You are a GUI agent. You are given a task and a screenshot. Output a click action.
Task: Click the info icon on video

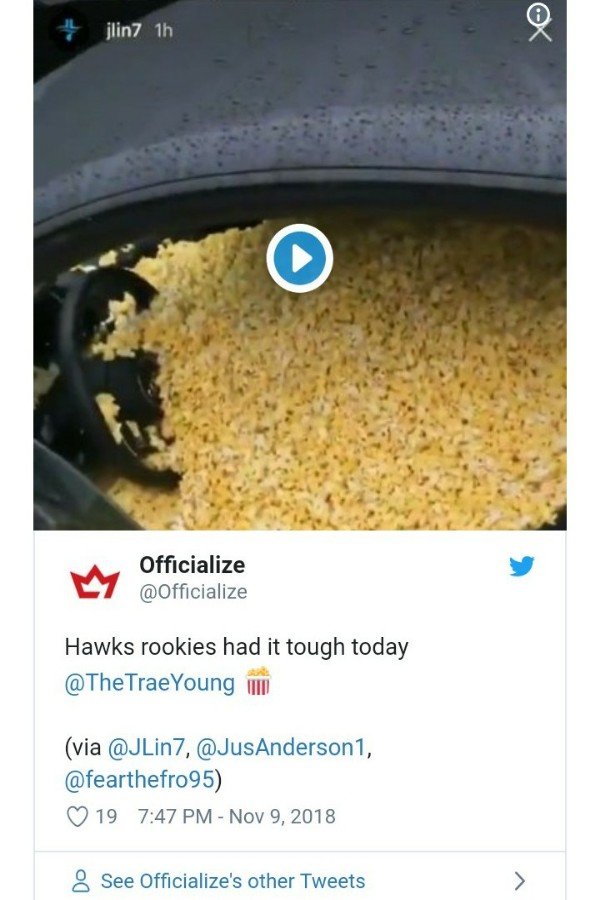(539, 14)
